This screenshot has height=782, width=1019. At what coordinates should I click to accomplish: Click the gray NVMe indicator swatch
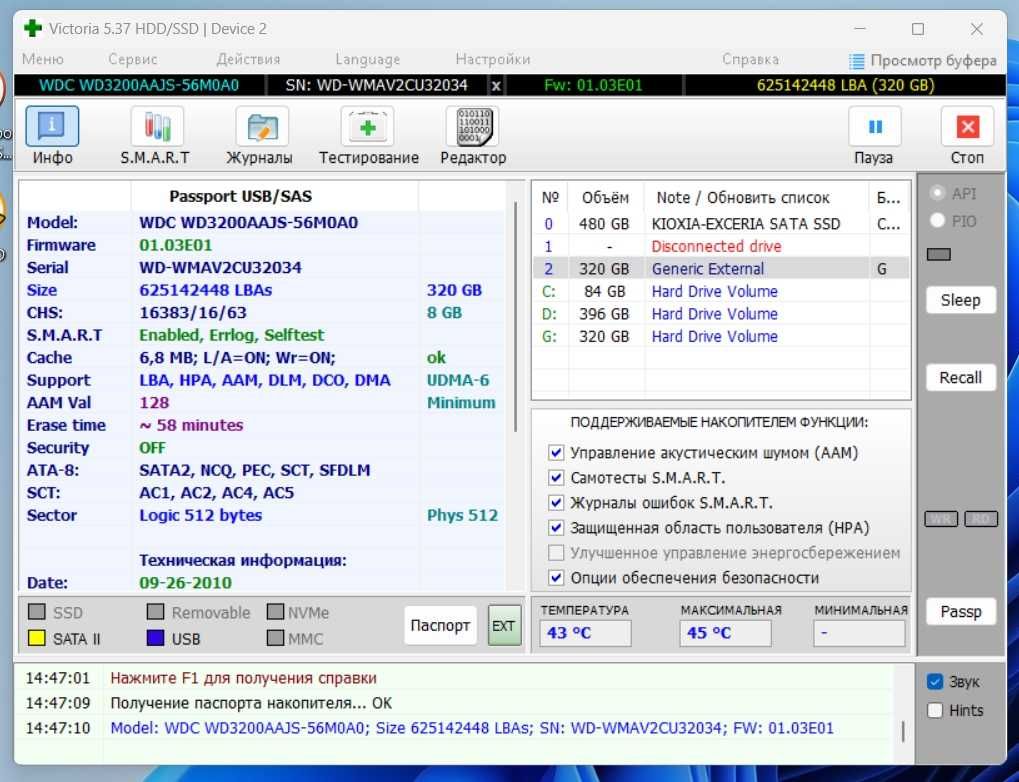[x=276, y=612]
